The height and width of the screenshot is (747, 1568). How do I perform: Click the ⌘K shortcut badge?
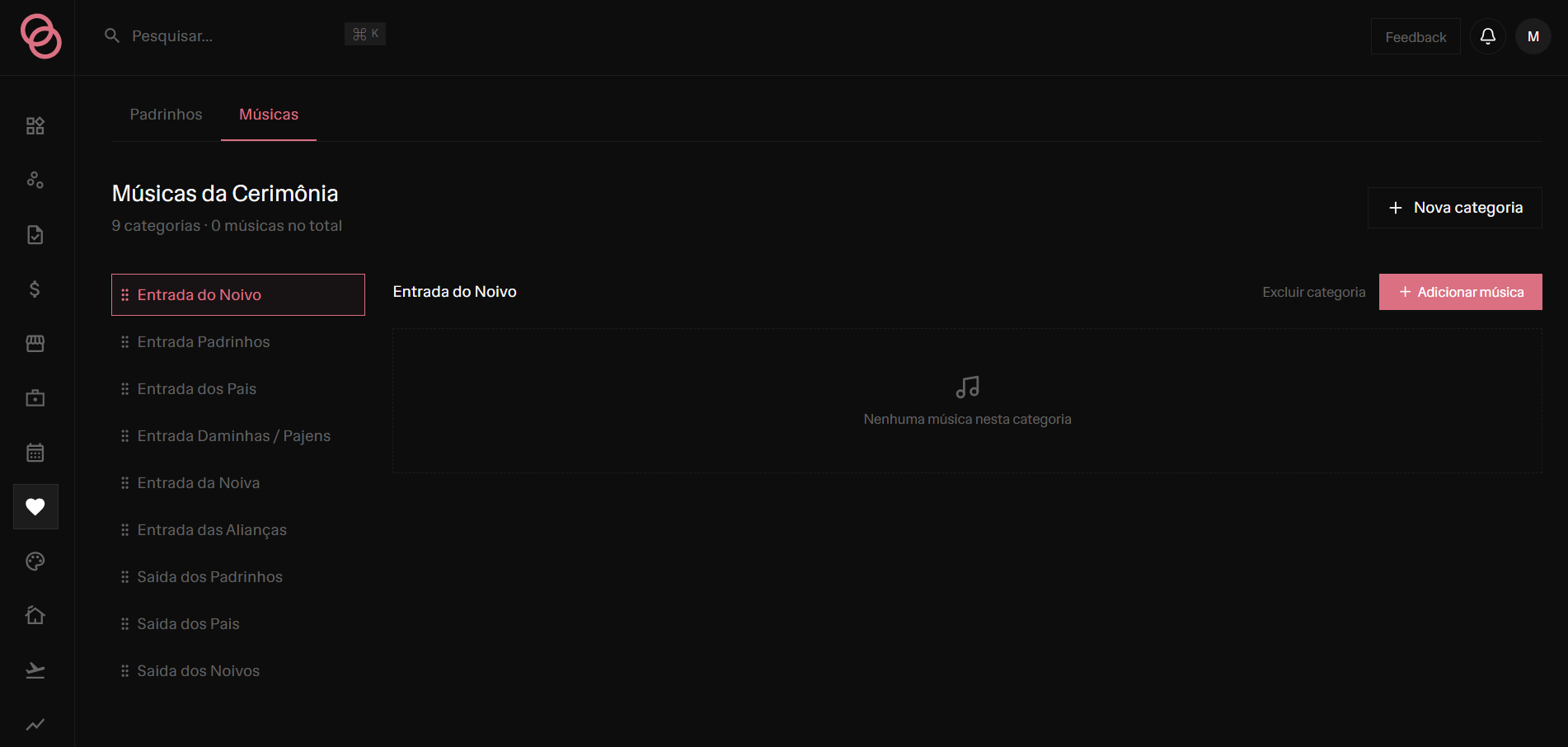click(365, 34)
